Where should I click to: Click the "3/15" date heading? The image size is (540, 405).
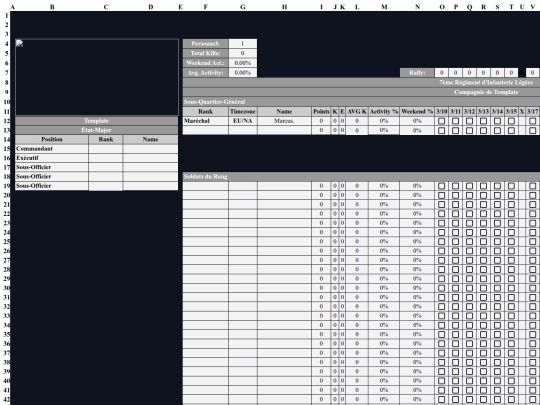[x=511, y=111]
